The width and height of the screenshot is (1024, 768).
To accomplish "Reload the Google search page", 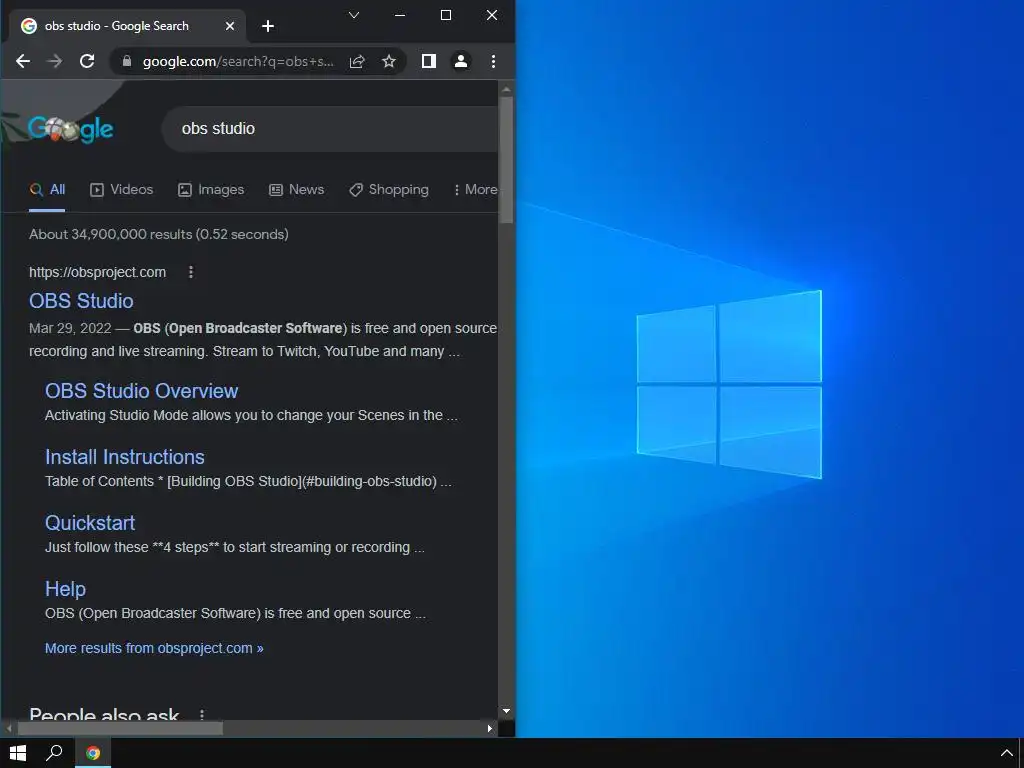I will pyautogui.click(x=87, y=61).
